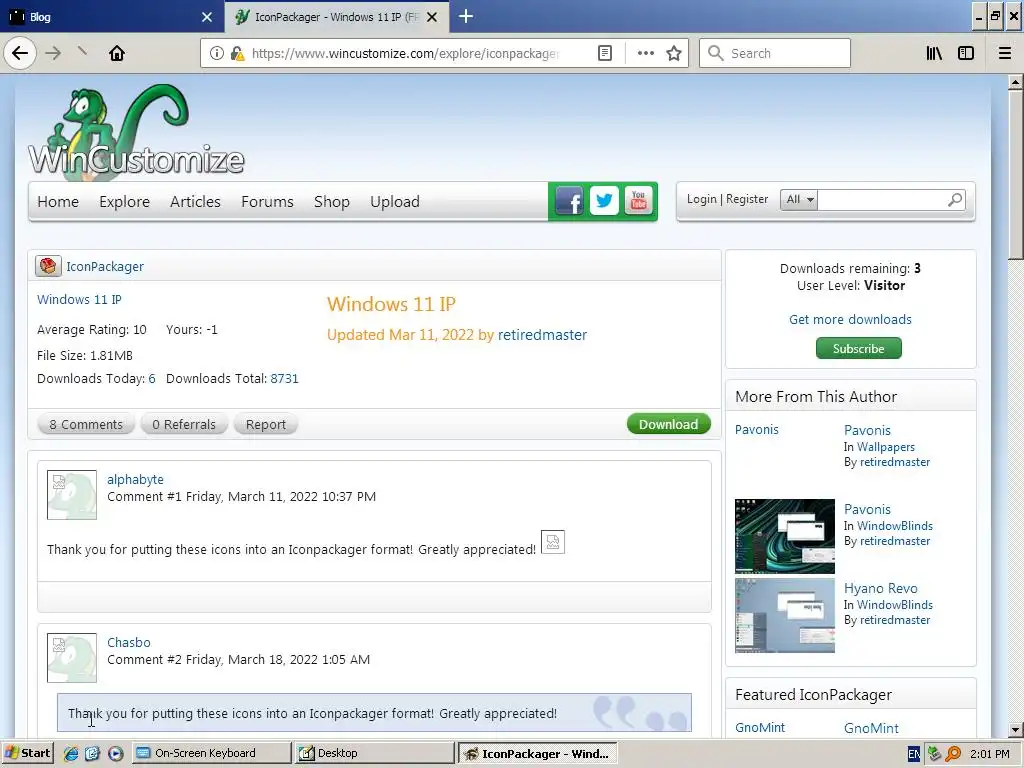Viewport: 1024px width, 768px height.
Task: Open the Explore menu item
Action: [125, 201]
